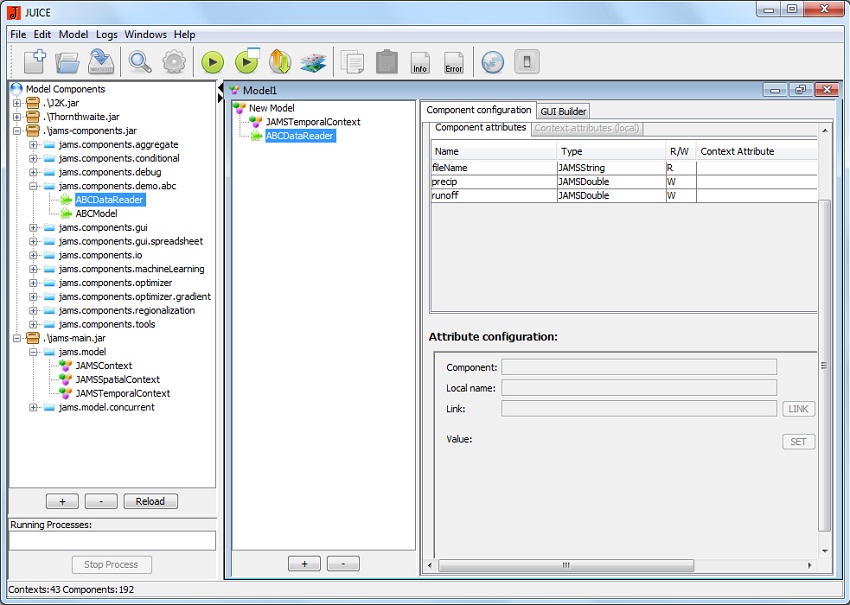
Task: Switch to the GUI Builder tab
Action: pyautogui.click(x=564, y=111)
